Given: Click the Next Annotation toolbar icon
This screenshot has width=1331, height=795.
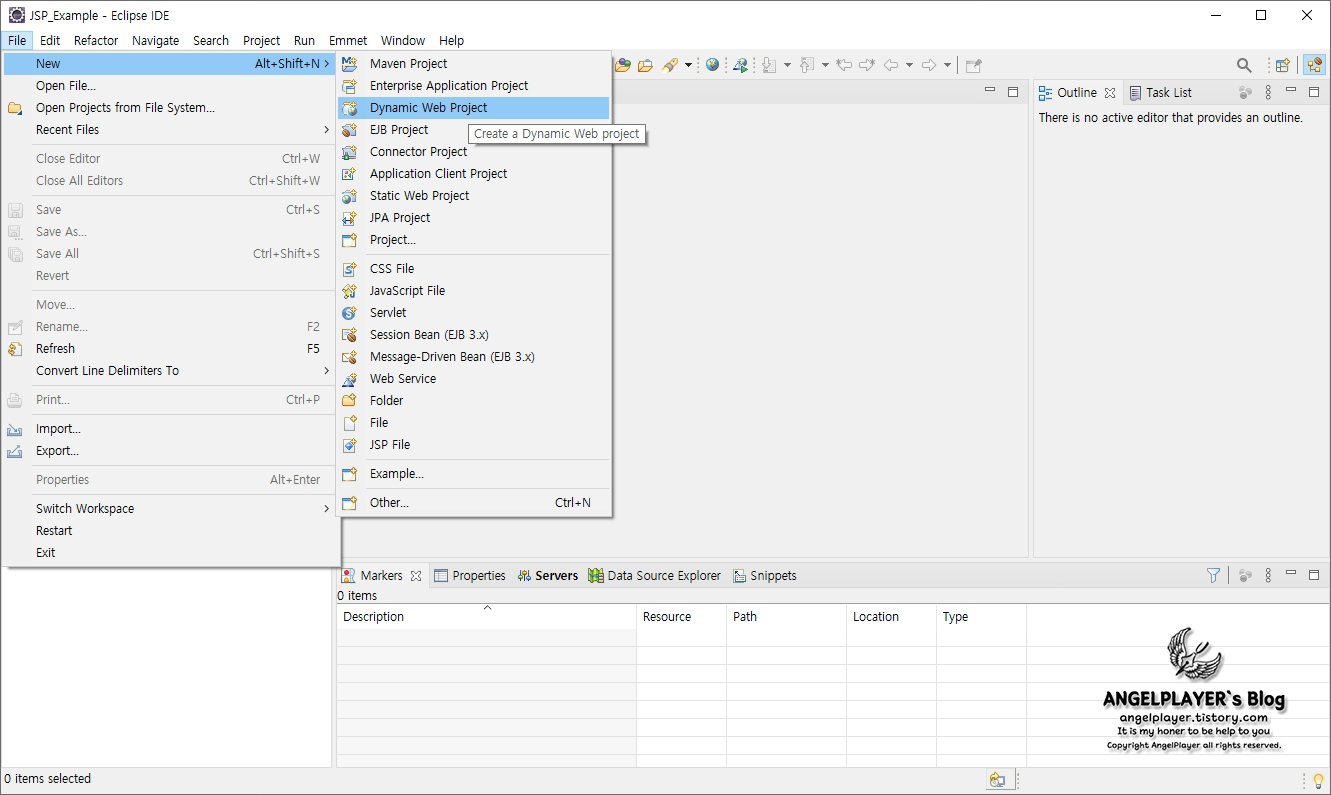Looking at the screenshot, I should point(768,65).
